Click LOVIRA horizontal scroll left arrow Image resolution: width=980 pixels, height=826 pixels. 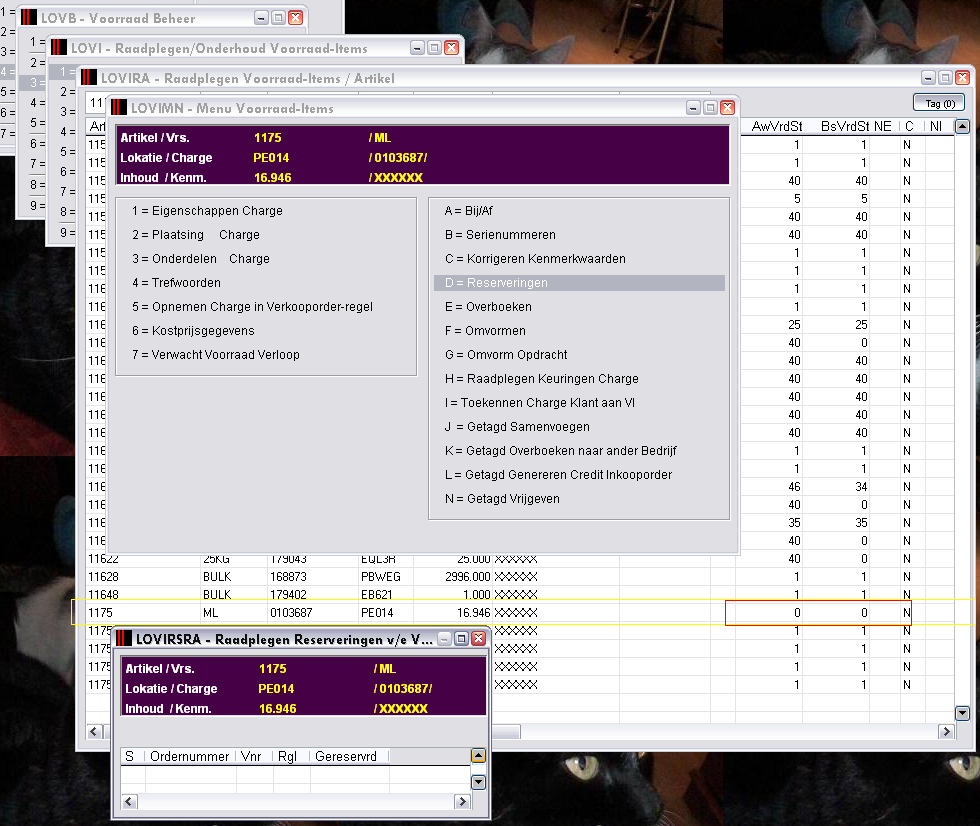coord(94,732)
